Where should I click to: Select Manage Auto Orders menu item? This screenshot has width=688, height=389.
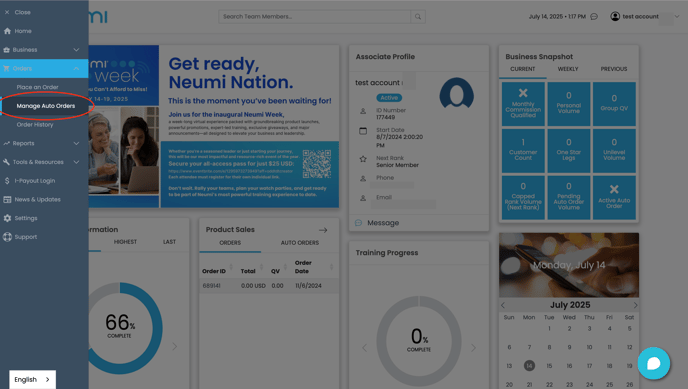click(46, 106)
